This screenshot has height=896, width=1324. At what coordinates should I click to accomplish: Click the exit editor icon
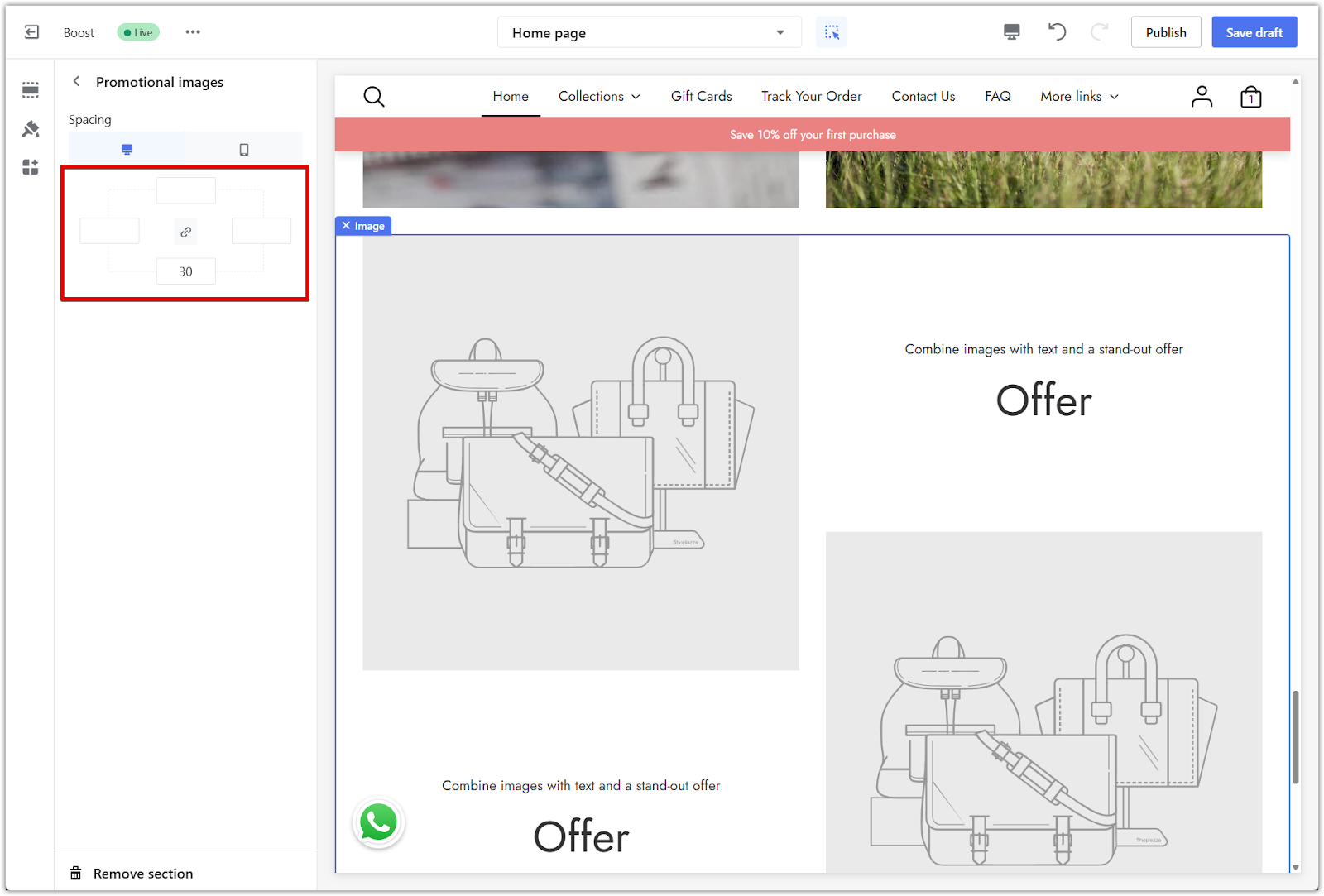[x=31, y=32]
